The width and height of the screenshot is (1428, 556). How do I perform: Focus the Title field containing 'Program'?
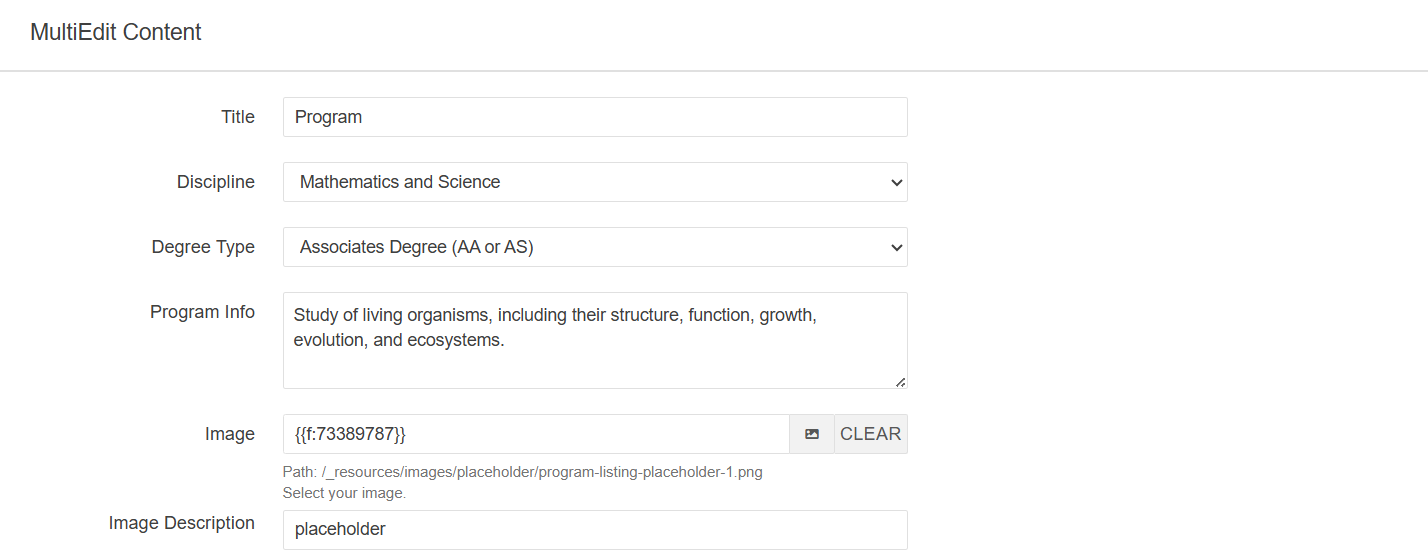click(595, 117)
